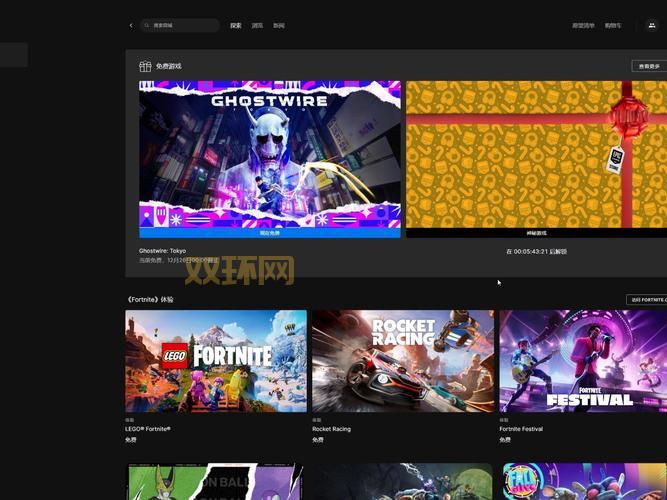Switch to the 探索 tab
Image resolution: width=667 pixels, height=500 pixels.
(236, 25)
